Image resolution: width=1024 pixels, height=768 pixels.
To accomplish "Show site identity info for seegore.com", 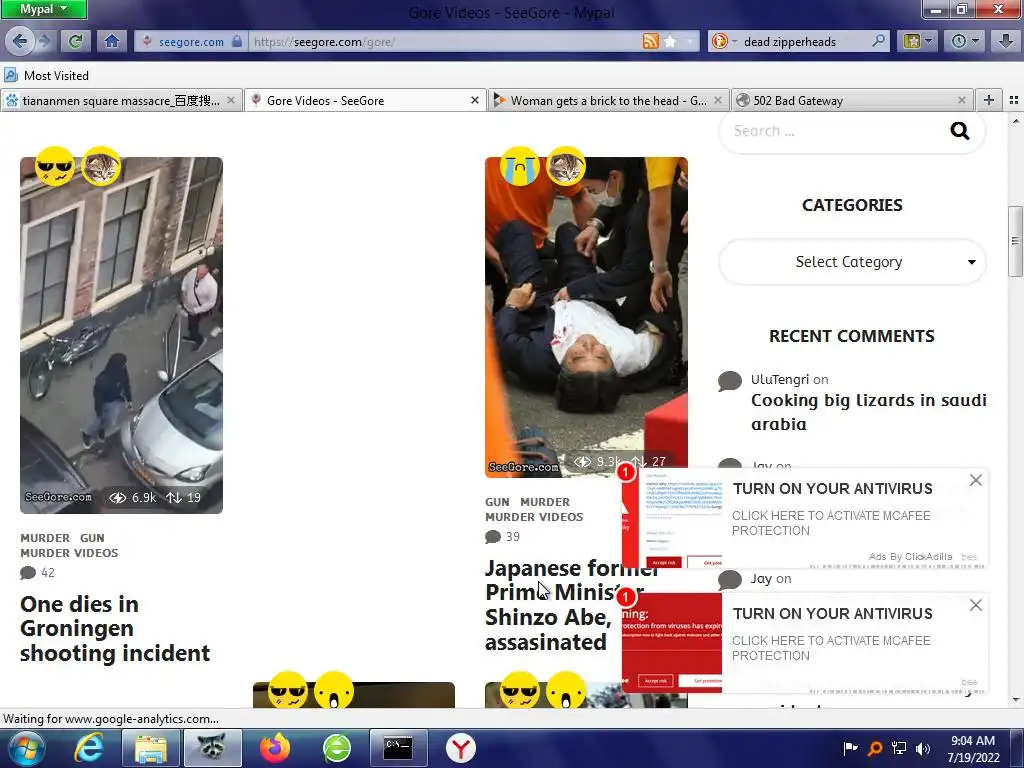I will [x=191, y=42].
